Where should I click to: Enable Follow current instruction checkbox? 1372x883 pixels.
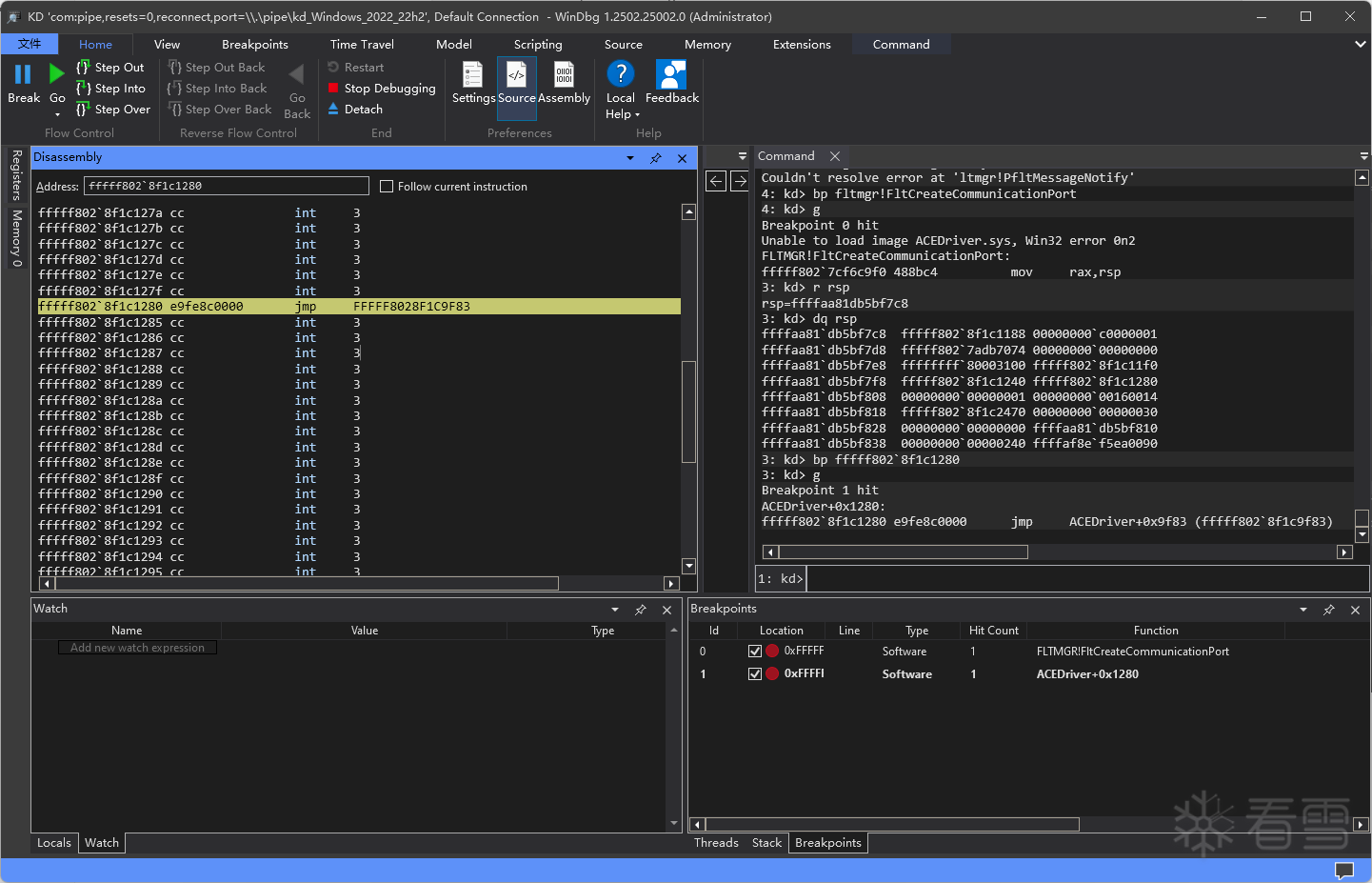[387, 187]
